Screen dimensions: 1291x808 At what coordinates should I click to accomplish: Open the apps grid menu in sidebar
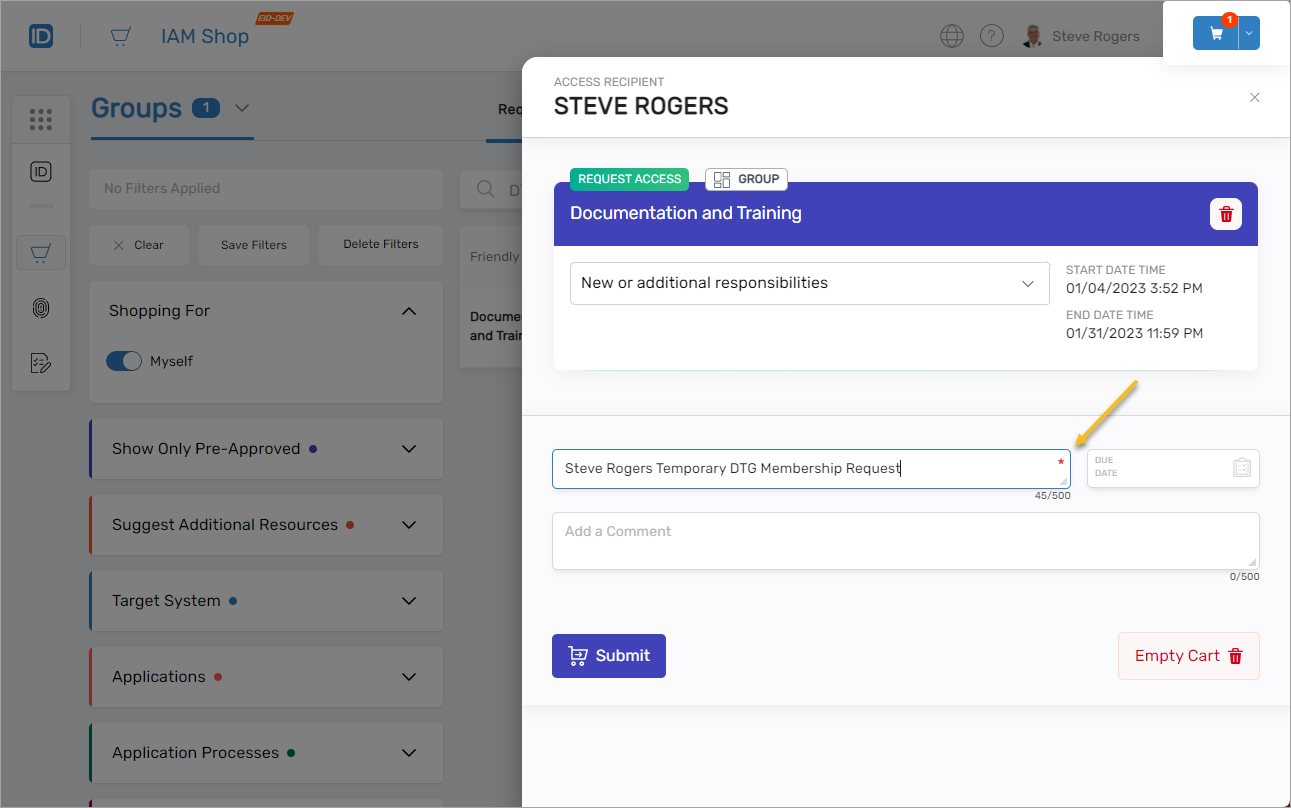[41, 120]
